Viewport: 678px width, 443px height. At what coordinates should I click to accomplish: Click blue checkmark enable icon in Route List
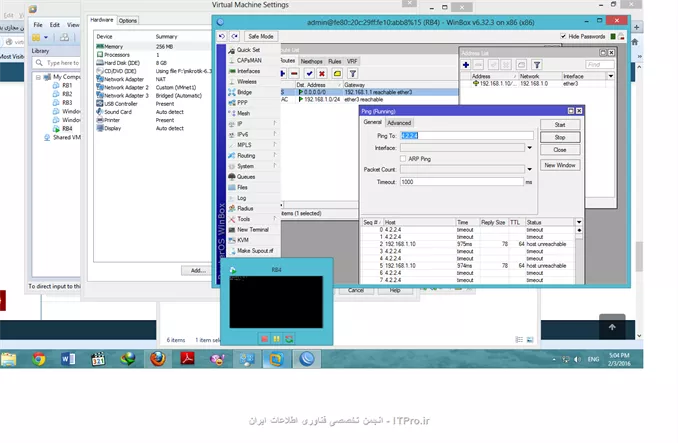309,73
